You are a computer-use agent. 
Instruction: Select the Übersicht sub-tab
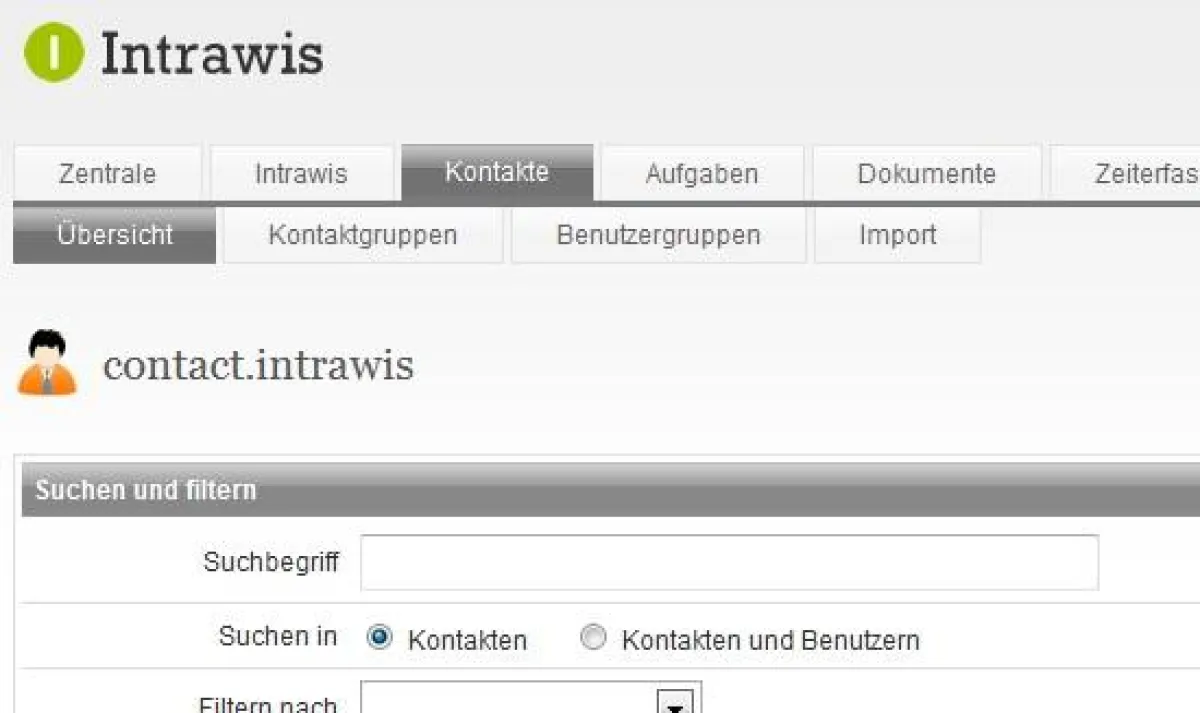(x=113, y=235)
